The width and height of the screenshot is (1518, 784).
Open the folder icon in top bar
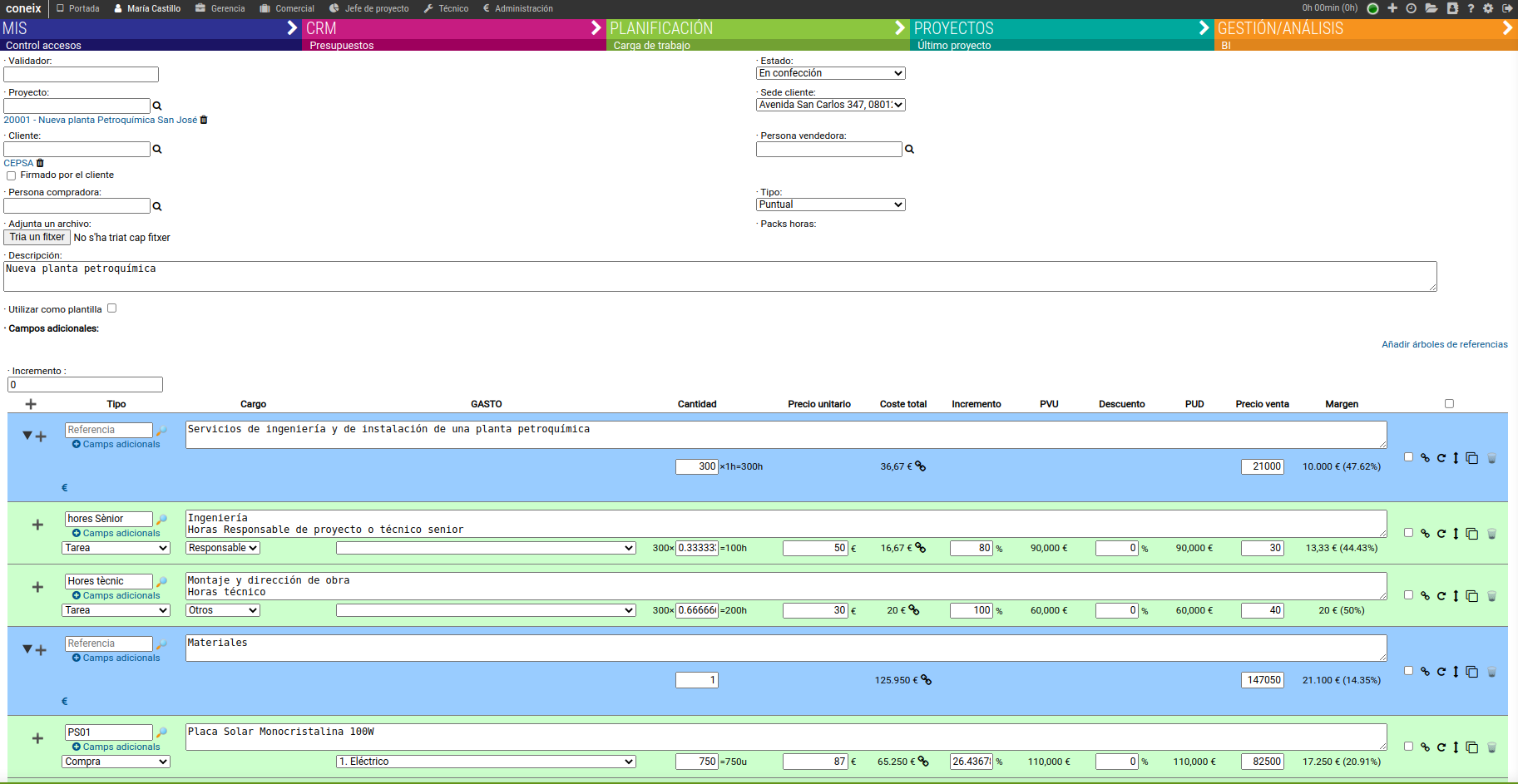point(1431,8)
